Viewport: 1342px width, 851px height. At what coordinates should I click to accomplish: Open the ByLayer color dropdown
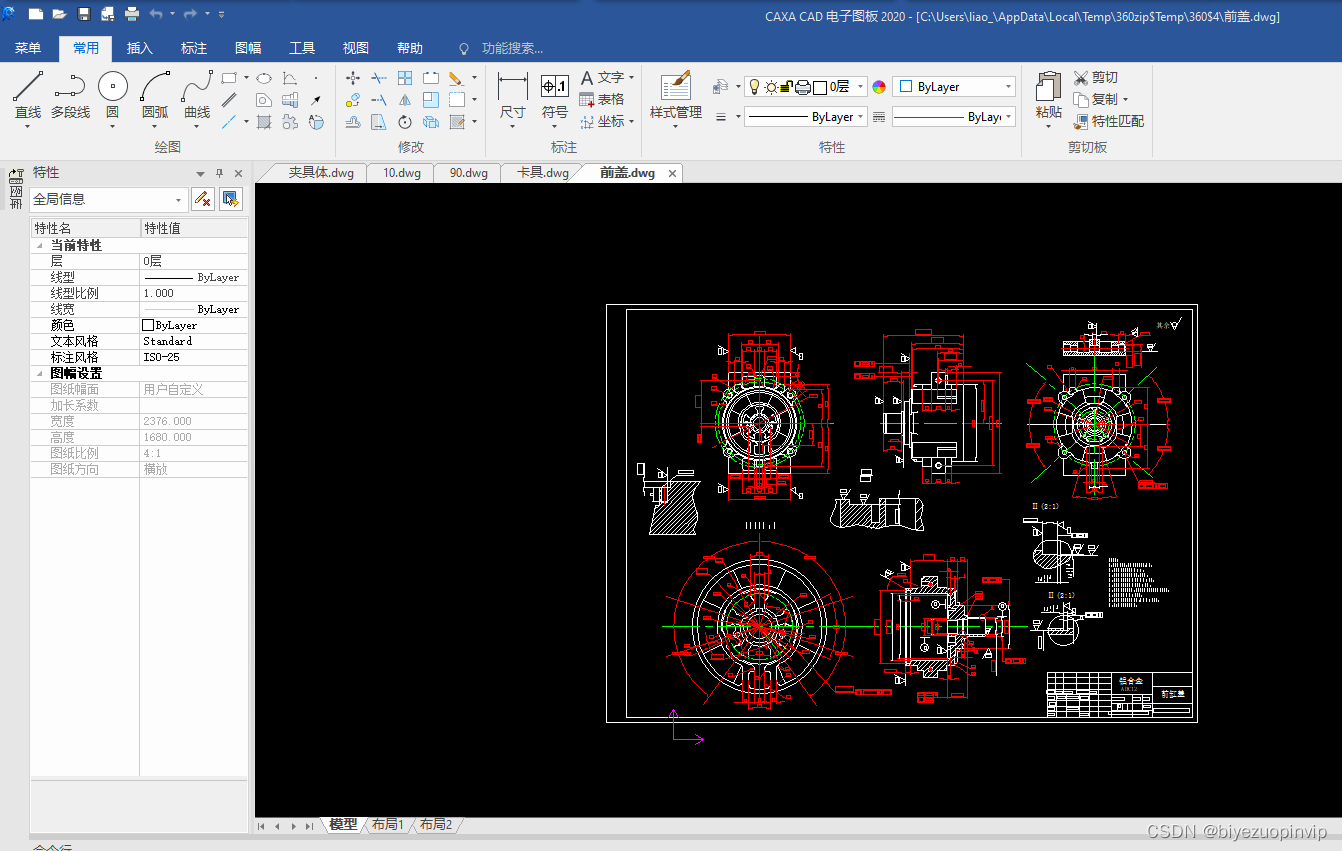[954, 87]
